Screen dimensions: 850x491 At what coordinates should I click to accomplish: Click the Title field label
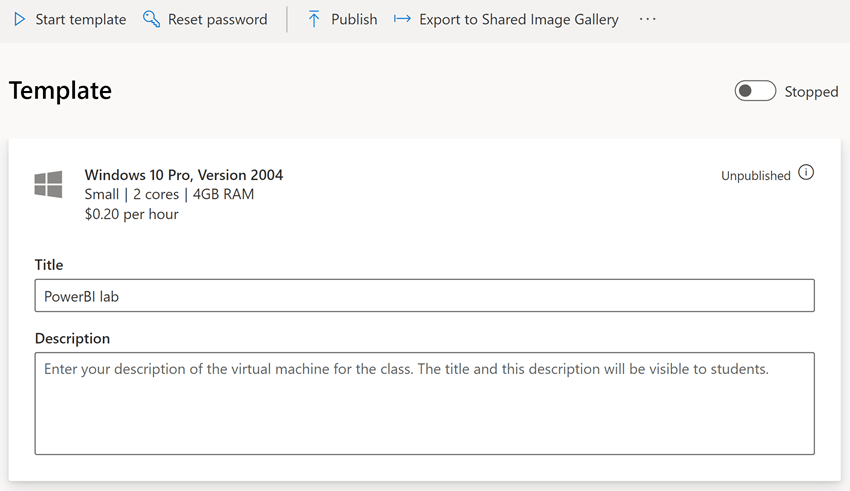[x=49, y=264]
